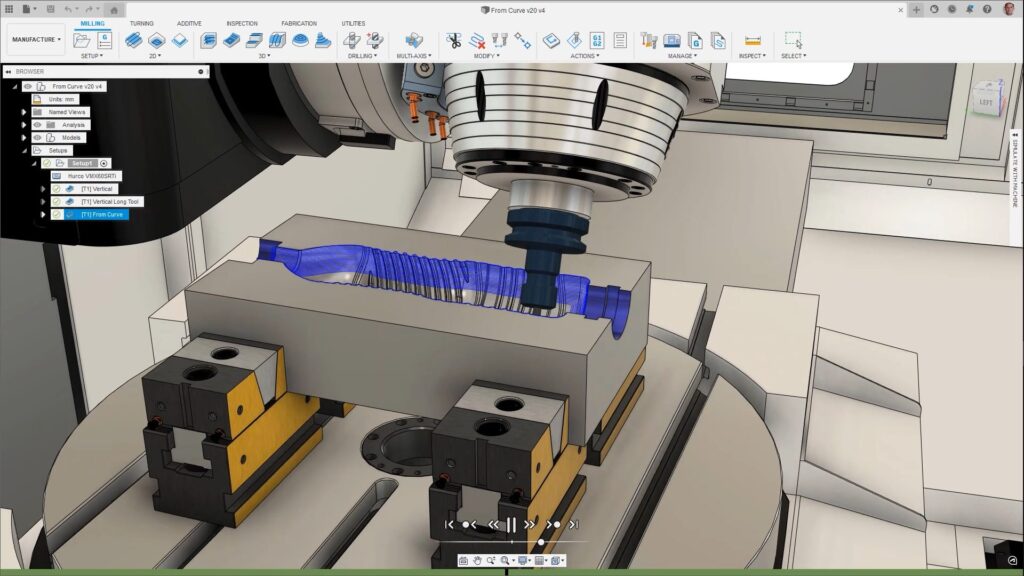The width and height of the screenshot is (1024, 576).
Task: Select the 2D Adaptive Clearing tool icon
Action: click(x=133, y=40)
